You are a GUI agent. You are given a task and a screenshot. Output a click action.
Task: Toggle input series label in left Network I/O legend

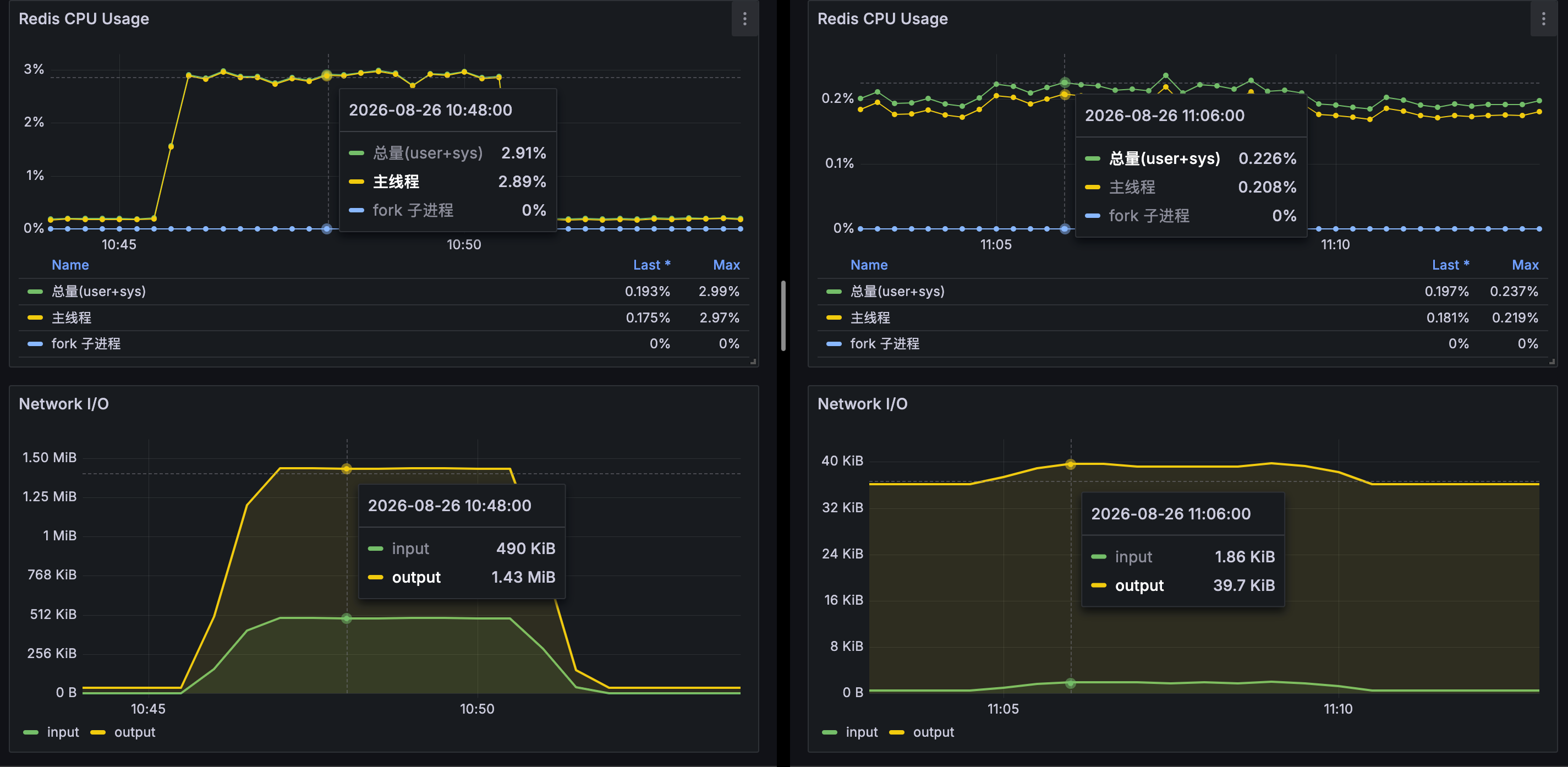click(x=63, y=732)
